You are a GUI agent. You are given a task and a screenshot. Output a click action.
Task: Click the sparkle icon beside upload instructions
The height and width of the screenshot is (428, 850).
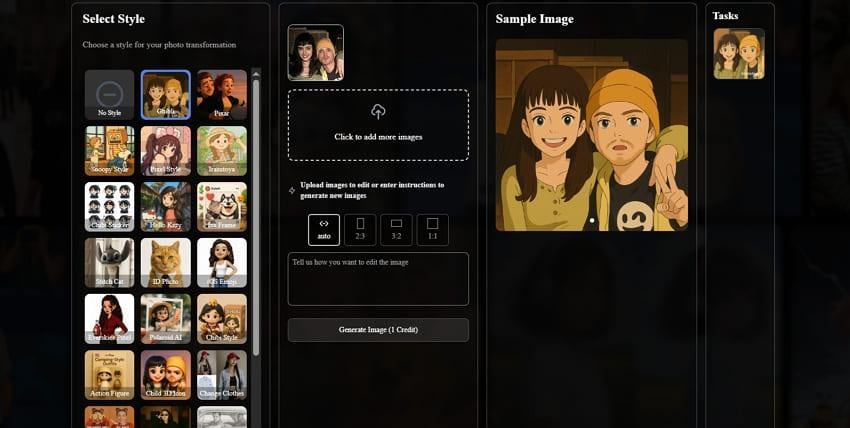(x=292, y=191)
